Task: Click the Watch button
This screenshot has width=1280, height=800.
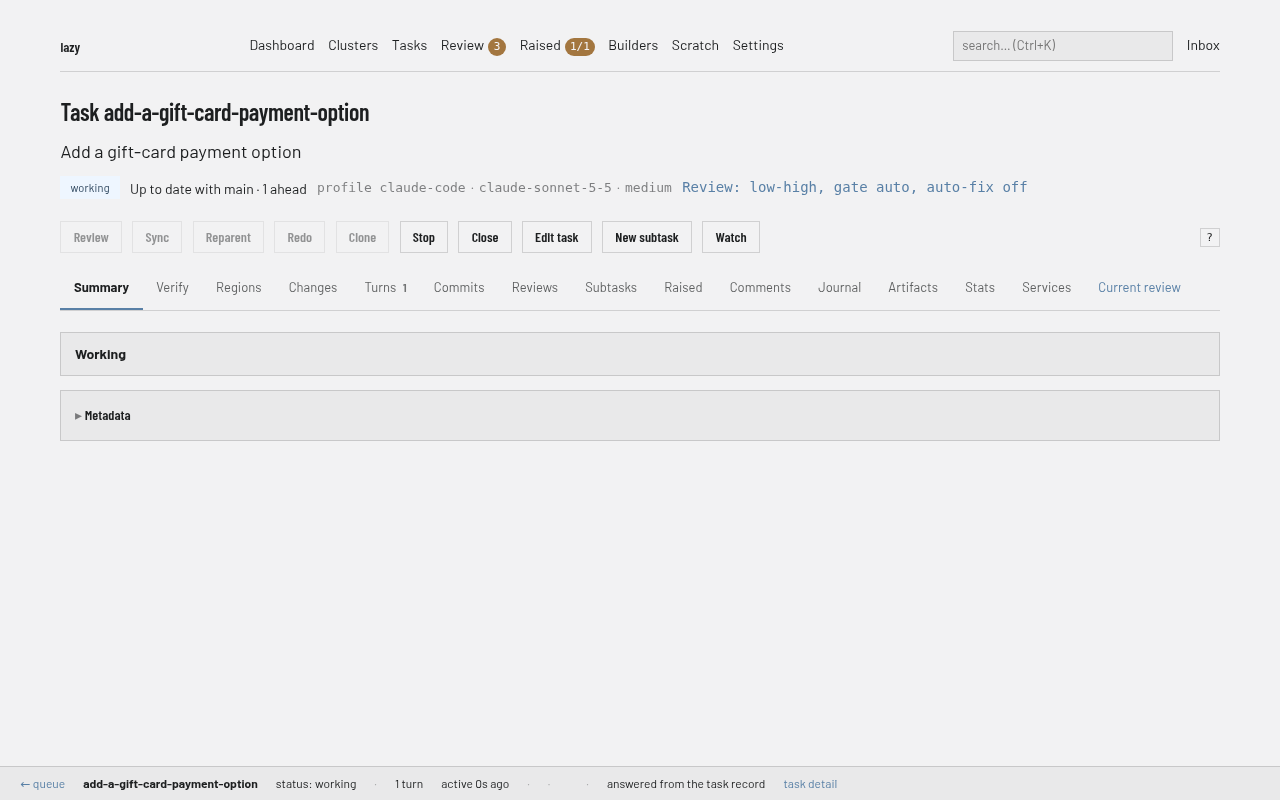Action: 731,237
